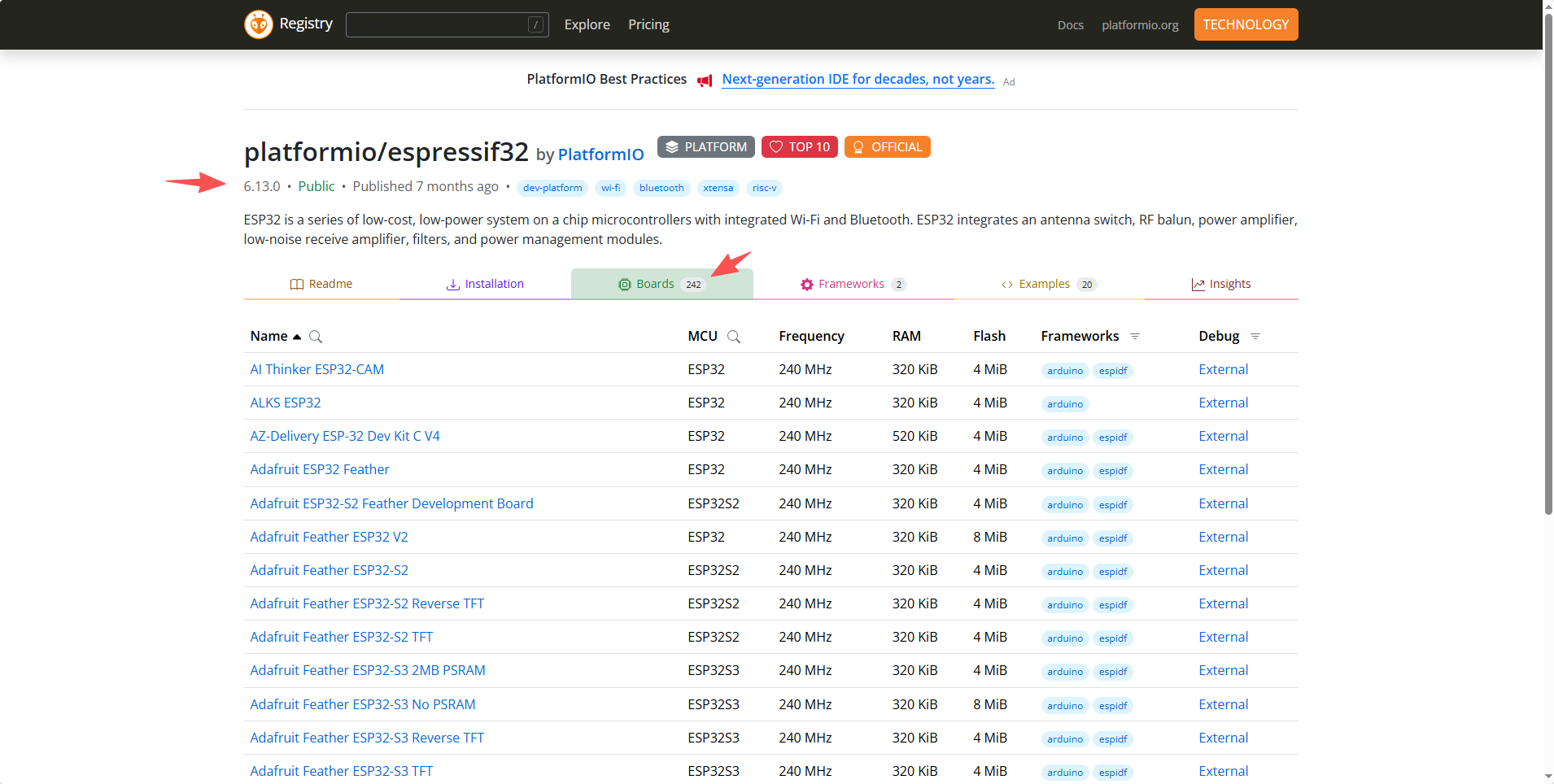The image size is (1554, 784).
Task: Open the ALKS ESP32 board
Action: (285, 403)
